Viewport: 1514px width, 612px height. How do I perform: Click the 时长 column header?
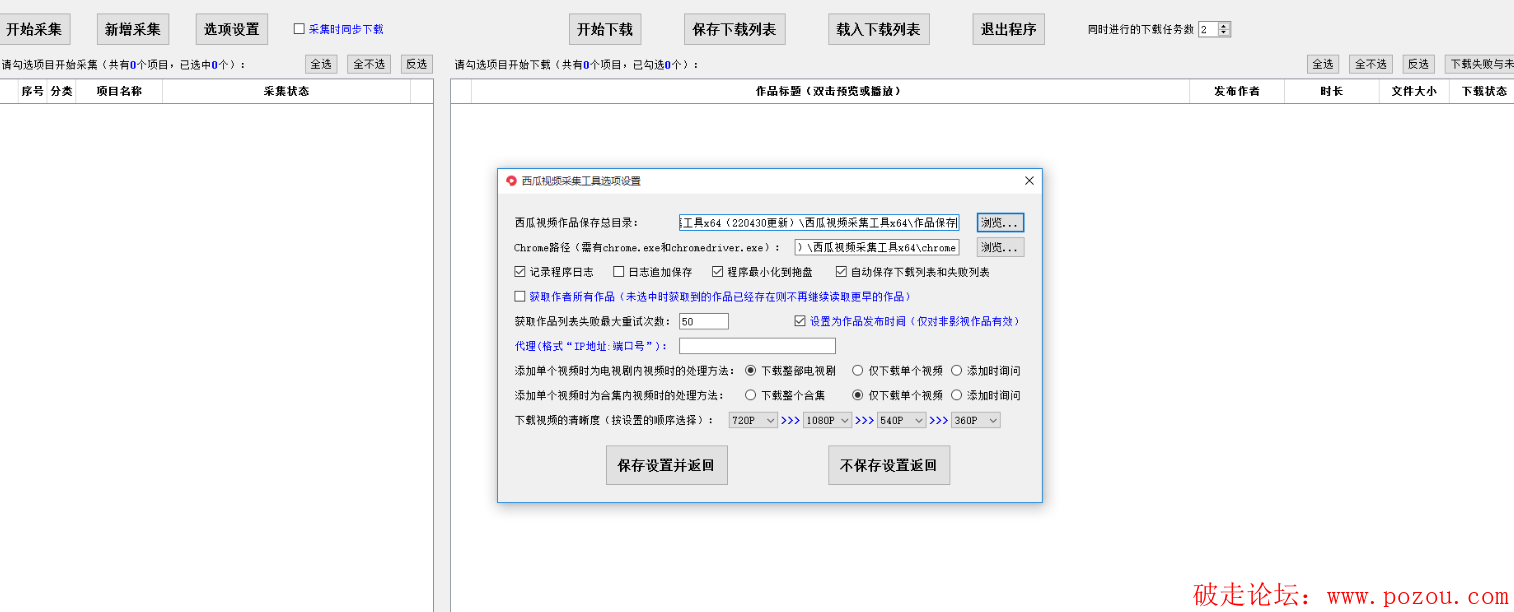point(1332,91)
